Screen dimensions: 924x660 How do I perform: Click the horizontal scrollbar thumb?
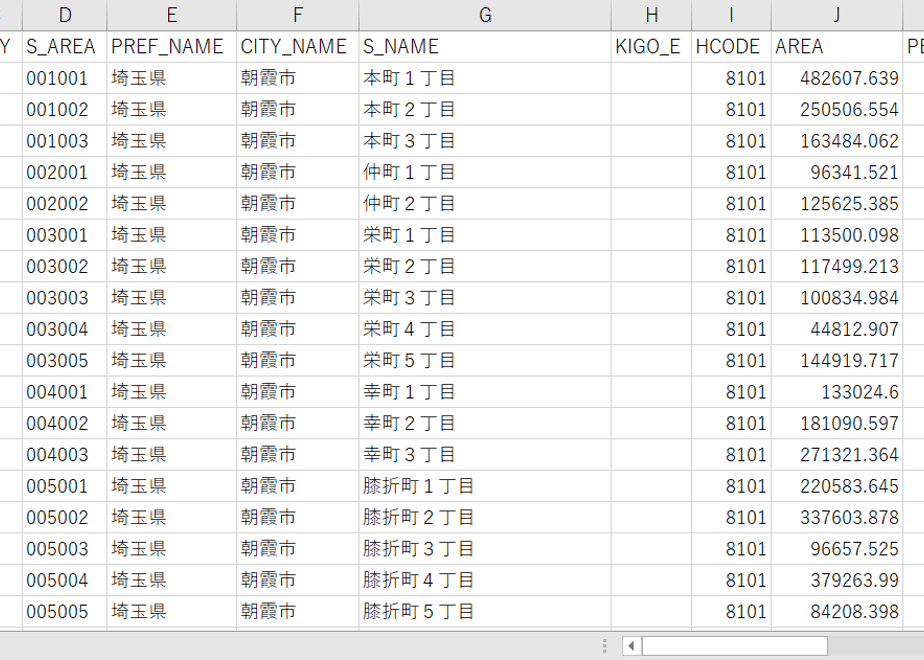click(734, 646)
